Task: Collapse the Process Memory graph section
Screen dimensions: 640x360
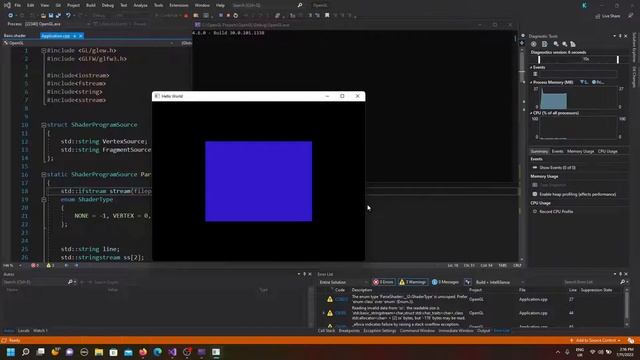Action: point(531,82)
